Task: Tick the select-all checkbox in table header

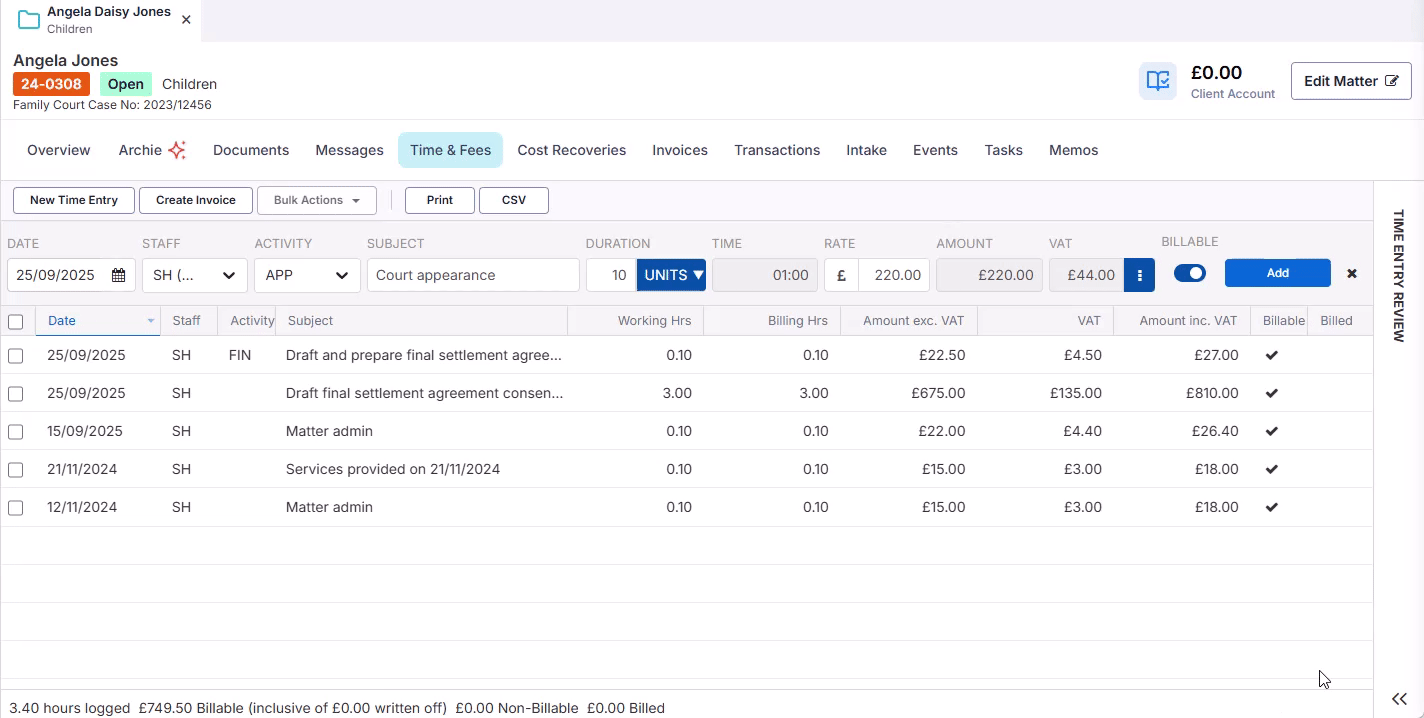Action: 16,321
